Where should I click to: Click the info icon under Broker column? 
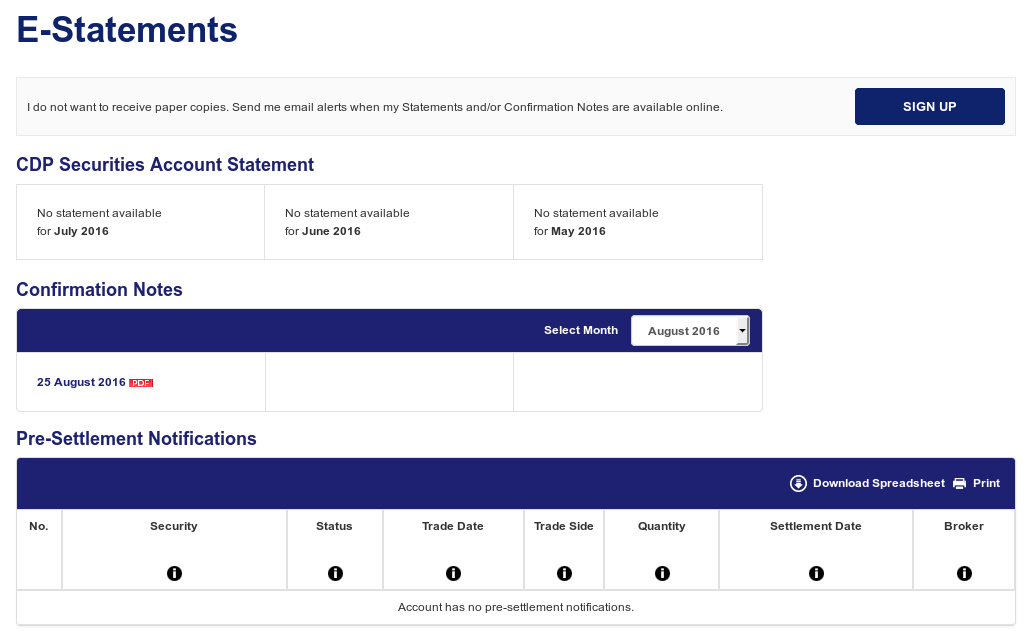pos(964,573)
